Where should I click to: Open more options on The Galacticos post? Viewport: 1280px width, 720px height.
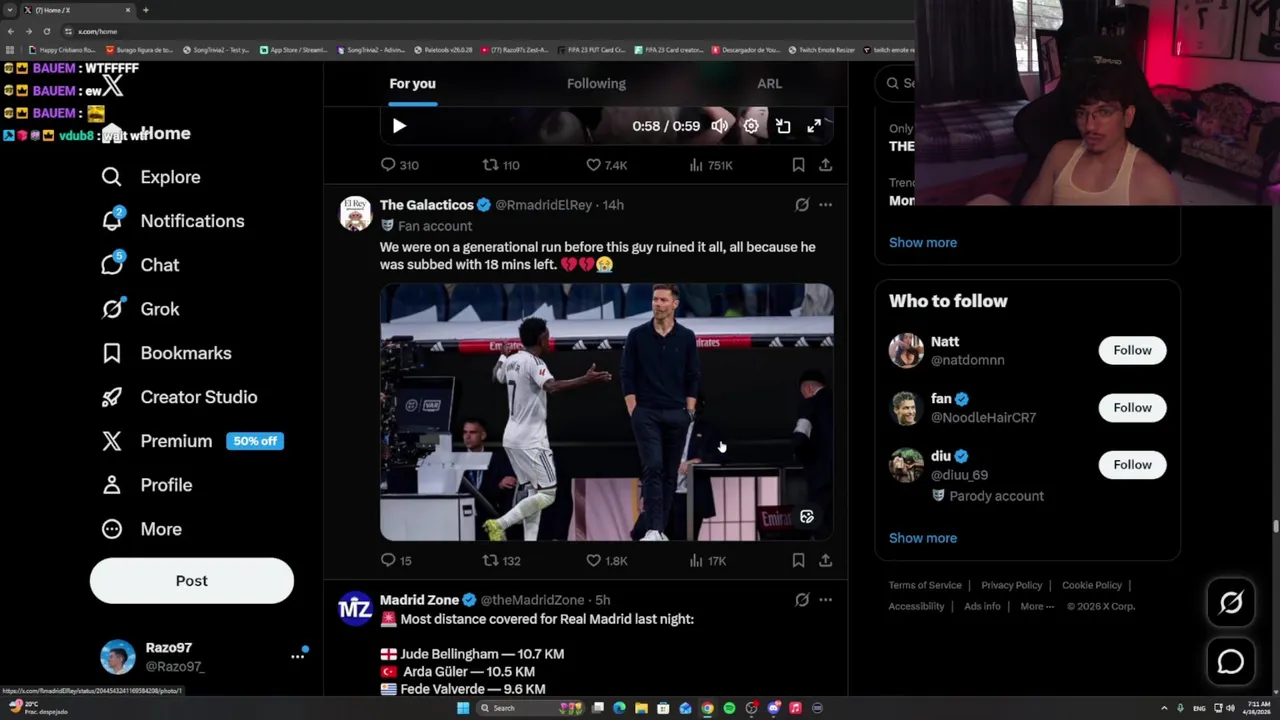click(825, 205)
